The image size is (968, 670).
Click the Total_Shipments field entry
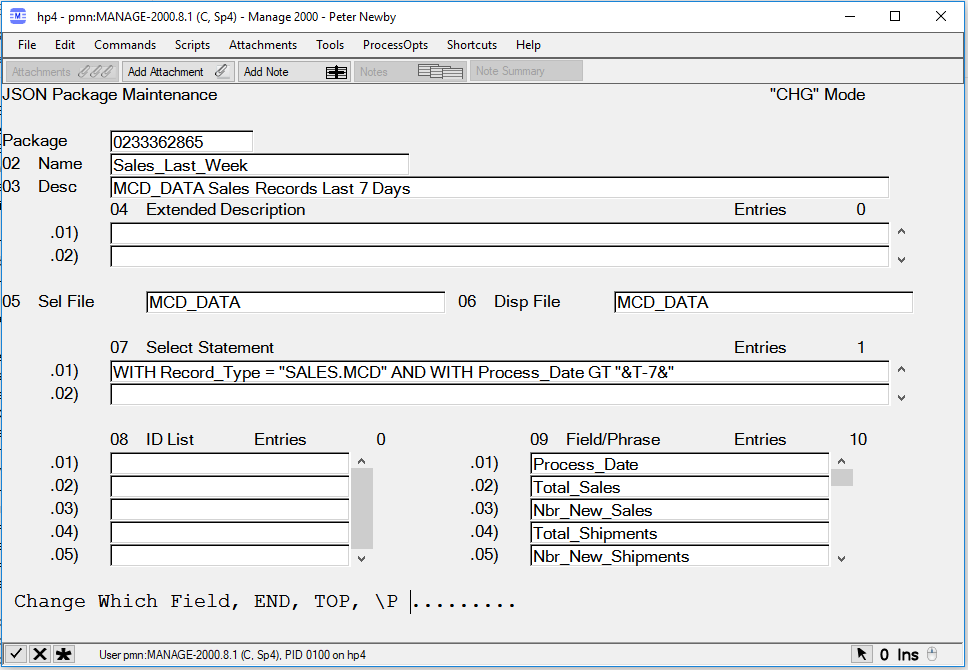point(680,532)
